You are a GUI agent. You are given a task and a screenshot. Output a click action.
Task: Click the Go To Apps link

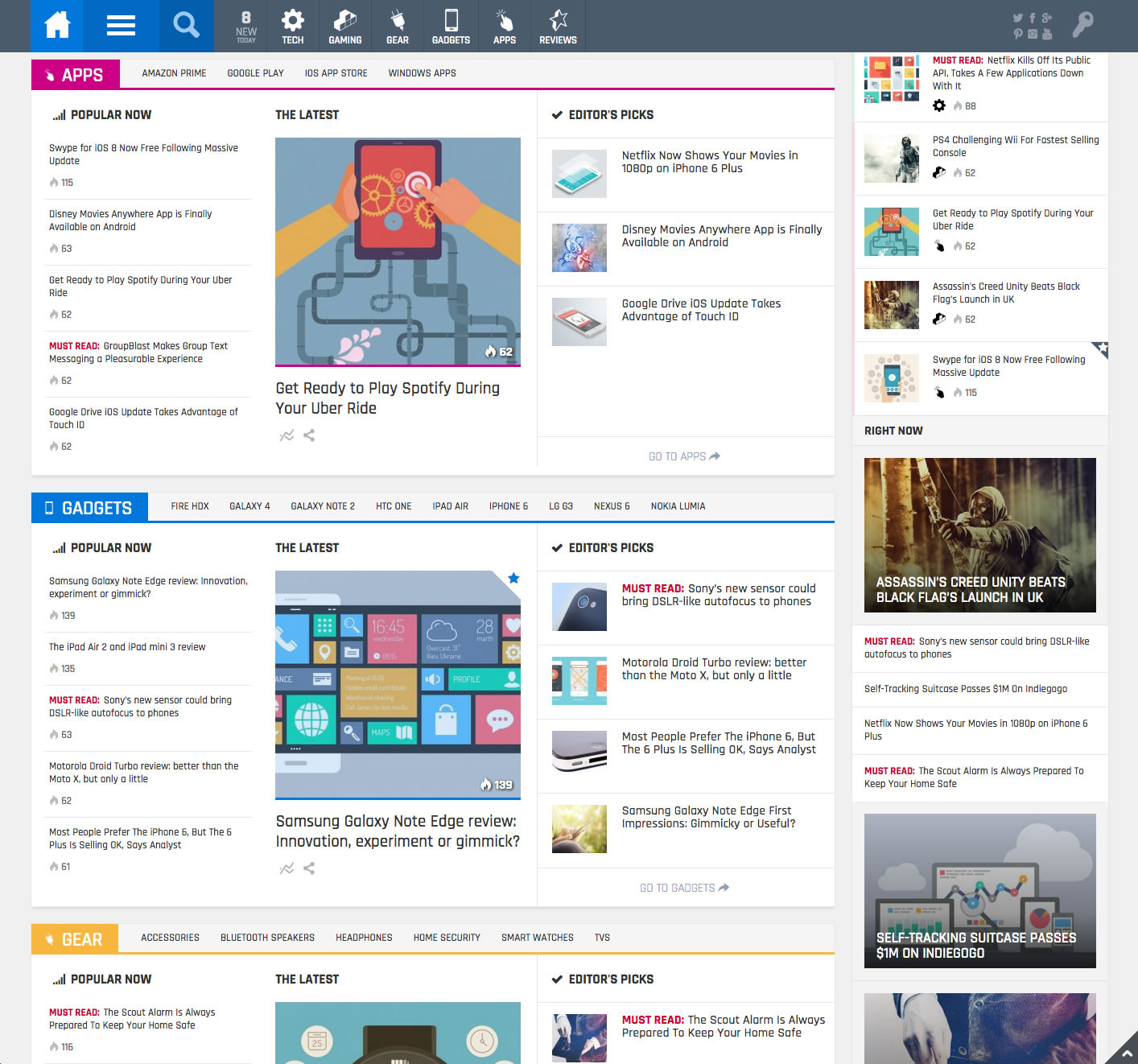(684, 456)
